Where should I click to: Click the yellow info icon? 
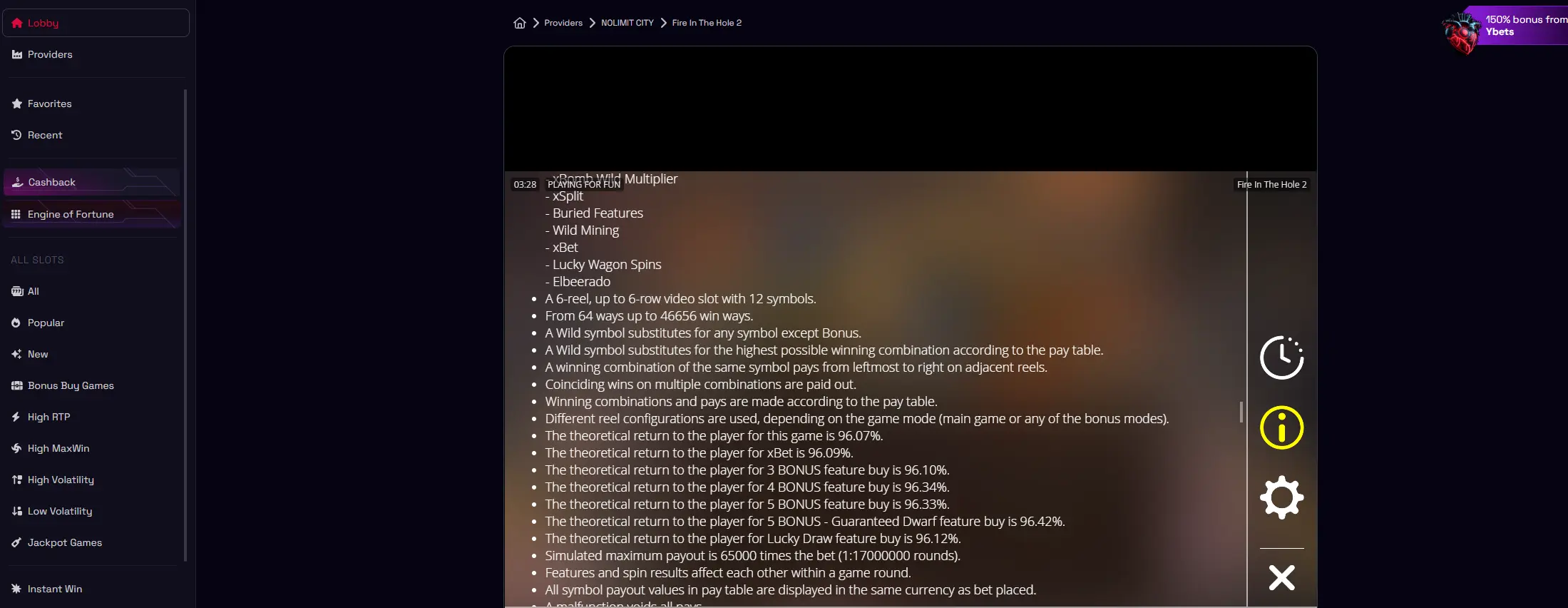click(x=1281, y=427)
